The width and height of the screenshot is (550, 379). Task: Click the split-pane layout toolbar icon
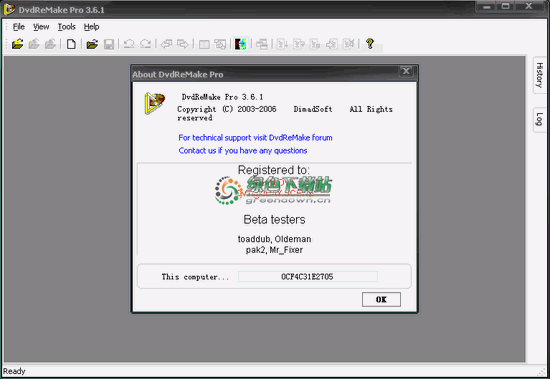click(204, 44)
